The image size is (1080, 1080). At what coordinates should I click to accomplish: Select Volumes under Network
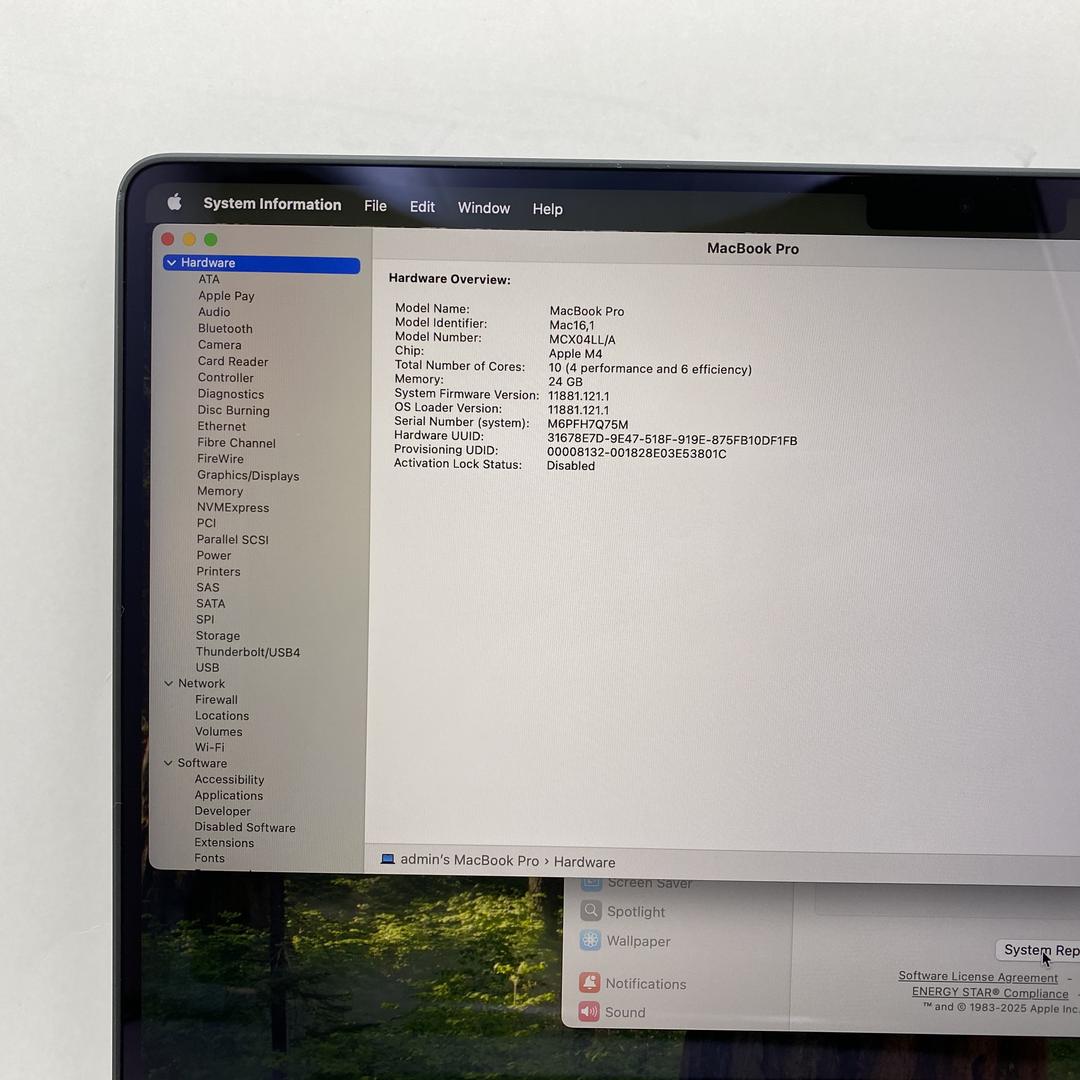(x=218, y=731)
